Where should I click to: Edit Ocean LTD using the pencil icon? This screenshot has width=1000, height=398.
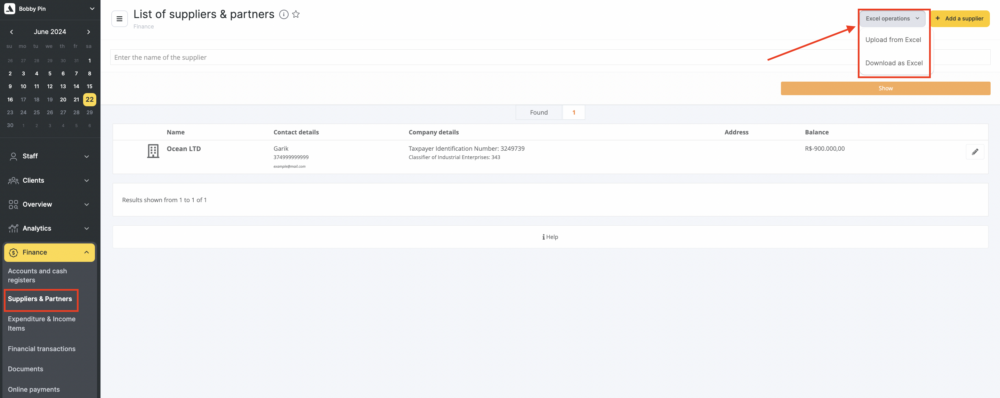974,152
